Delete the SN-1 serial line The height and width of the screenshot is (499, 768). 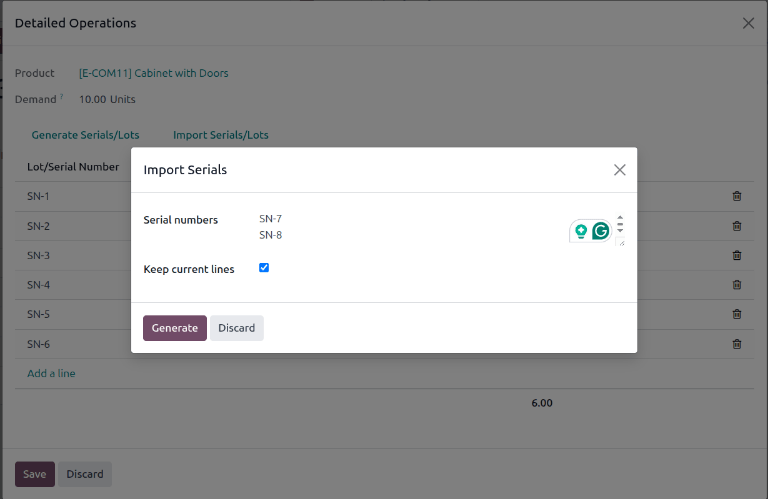coord(737,197)
